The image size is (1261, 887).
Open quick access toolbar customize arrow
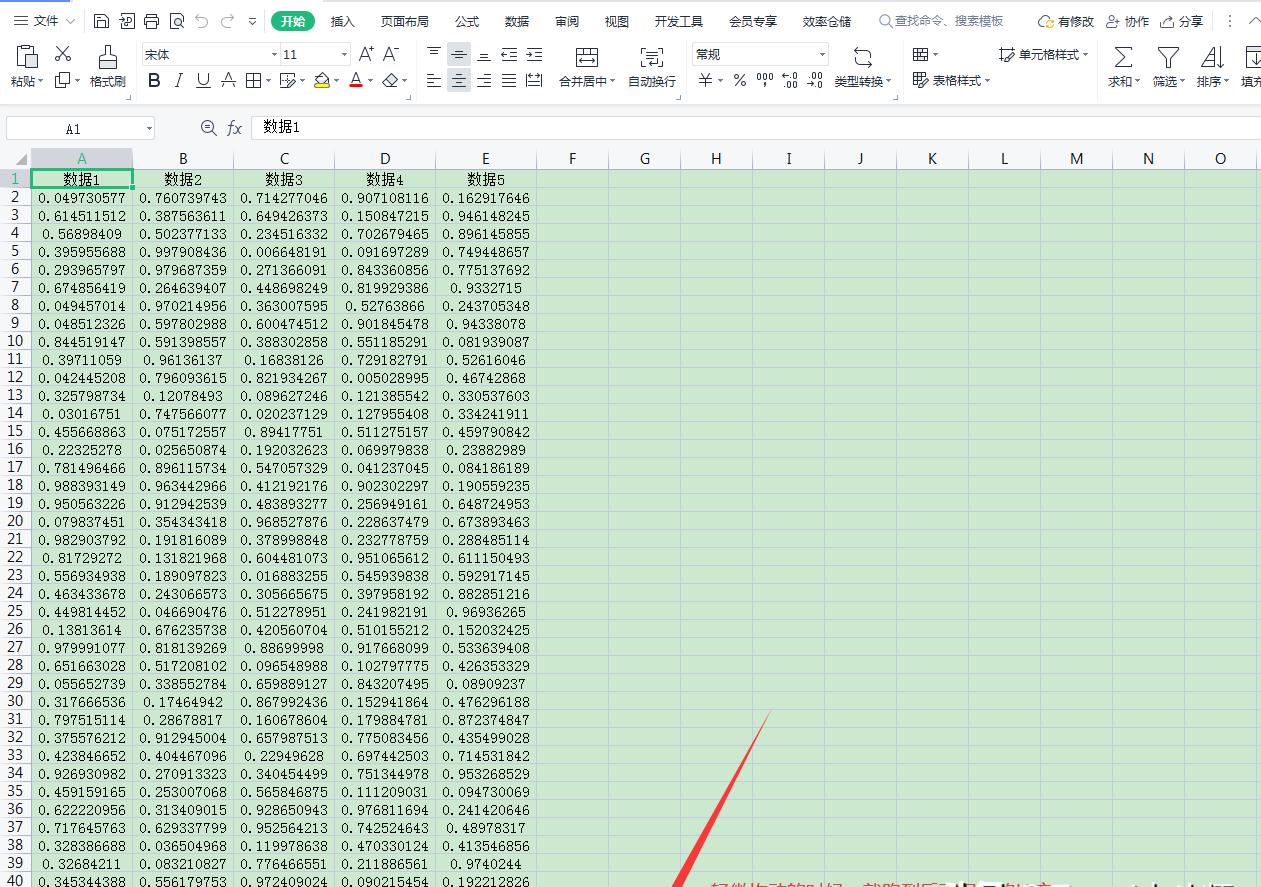point(251,21)
